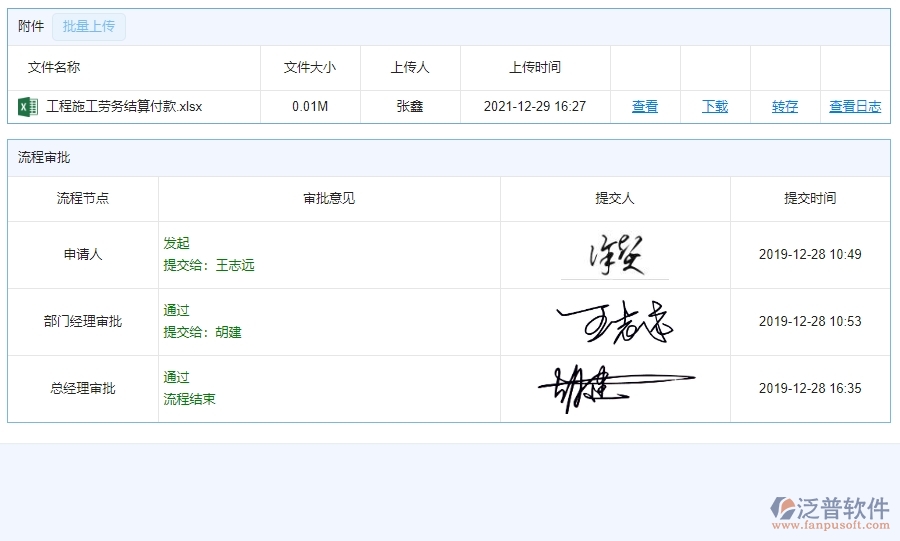The image size is (900, 541).
Task: Click the 转存 link
Action: 785,107
